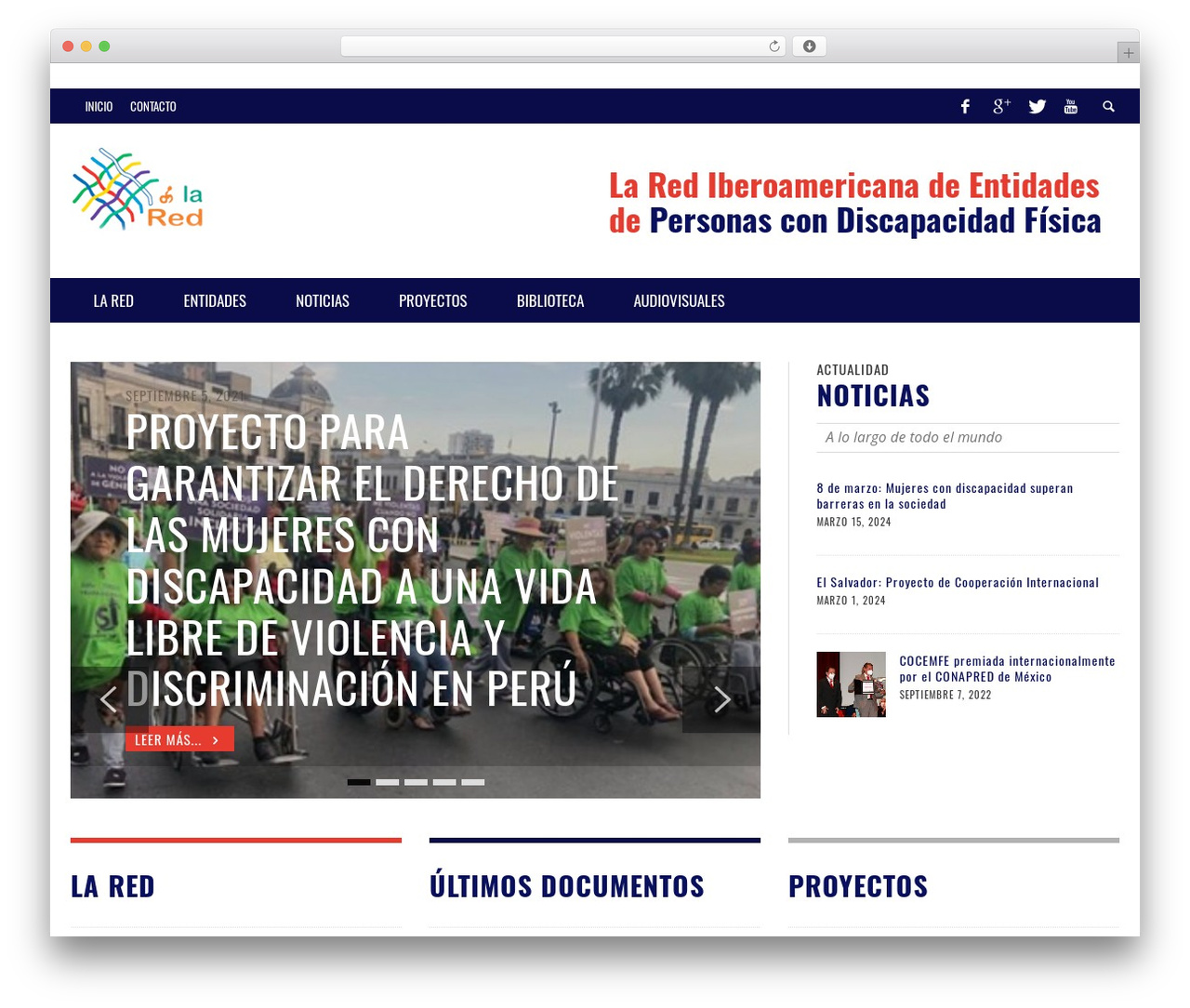Go to next slide arrow

[721, 699]
